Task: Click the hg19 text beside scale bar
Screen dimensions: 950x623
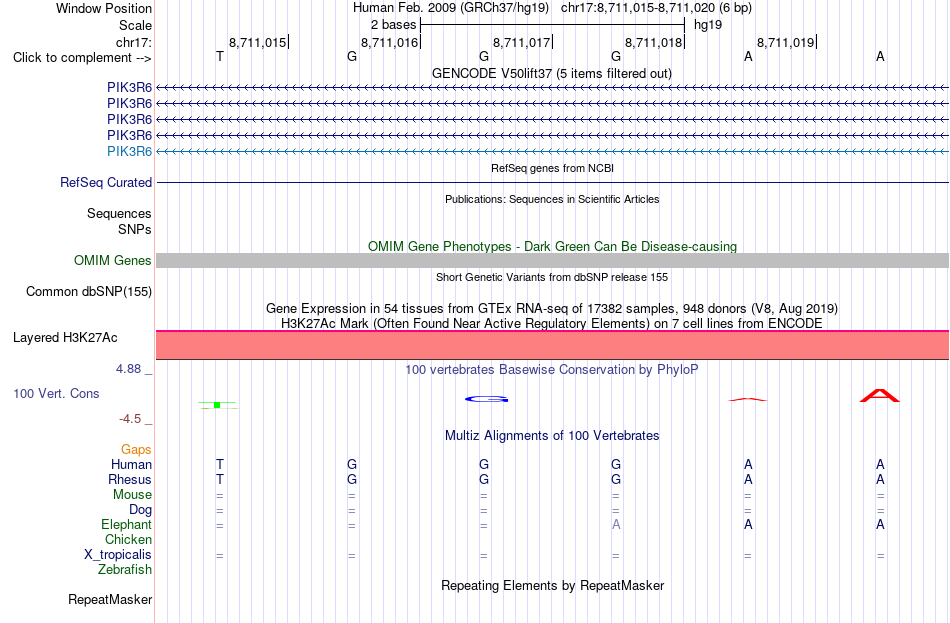Action: coord(708,25)
